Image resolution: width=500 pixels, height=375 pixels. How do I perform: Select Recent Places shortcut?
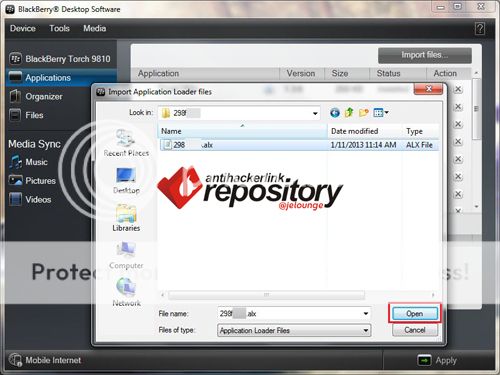coord(126,143)
